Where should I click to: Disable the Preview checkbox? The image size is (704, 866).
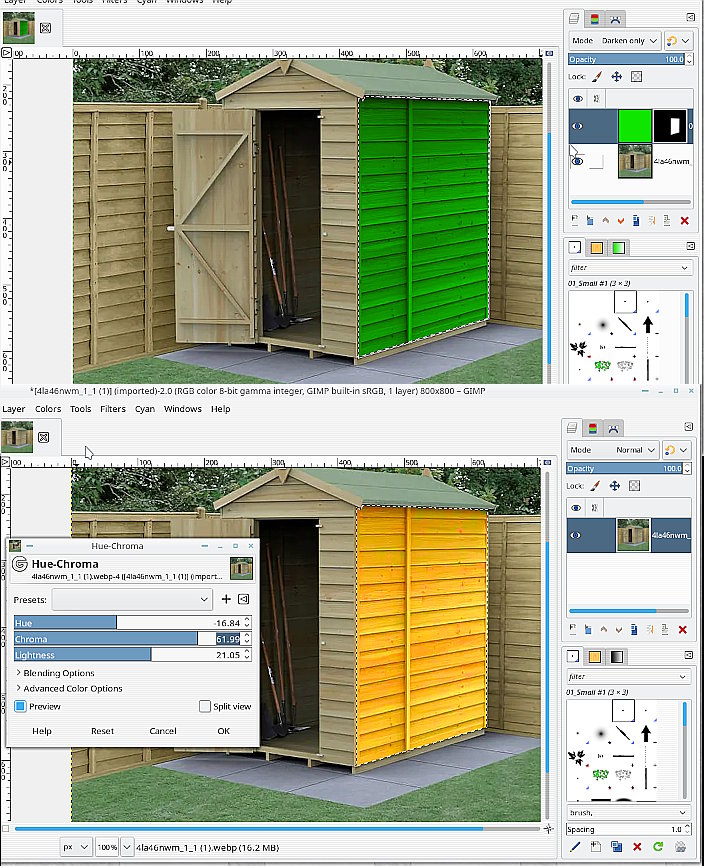pyautogui.click(x=20, y=706)
